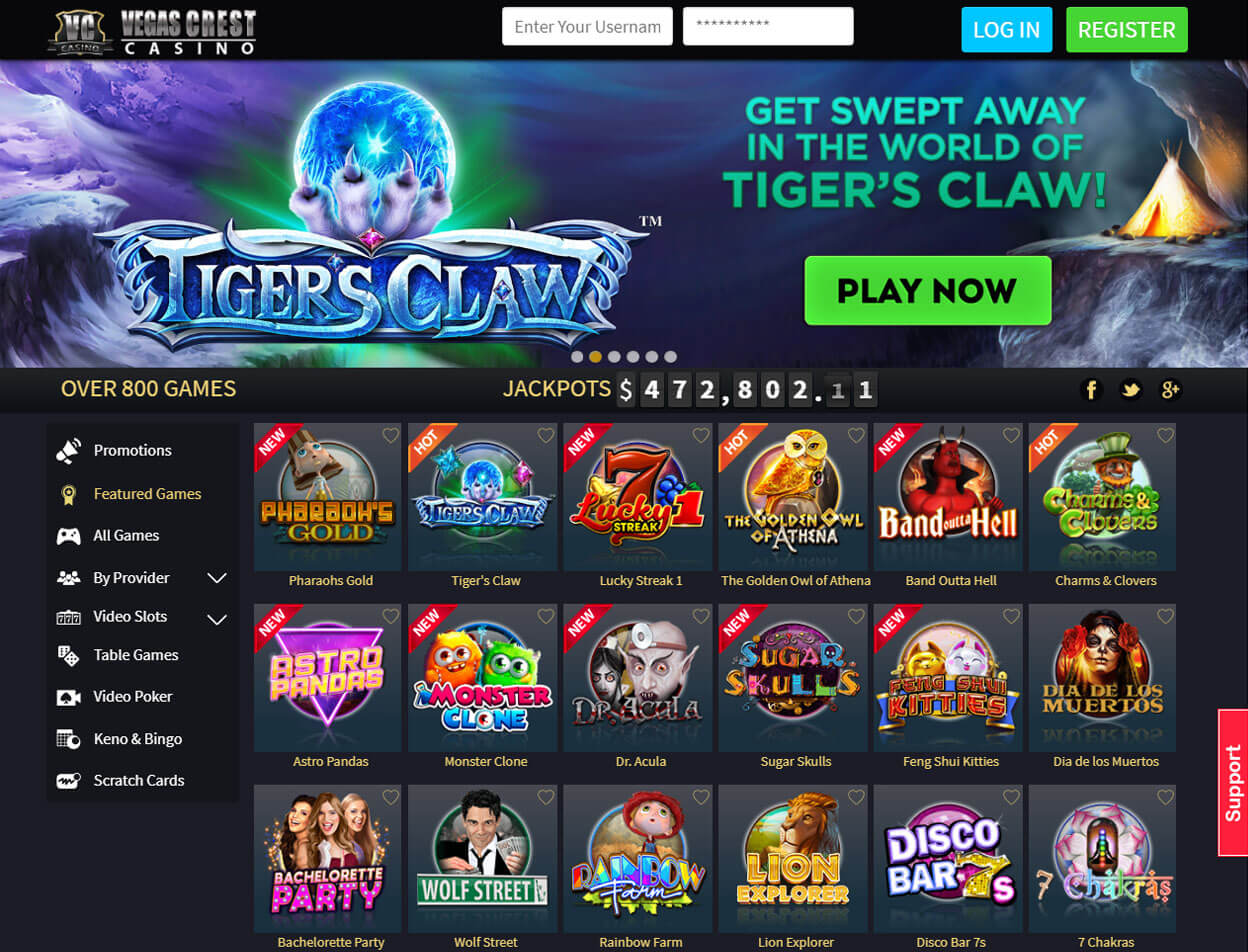Open the Twitter social icon
The image size is (1248, 952).
(1131, 390)
